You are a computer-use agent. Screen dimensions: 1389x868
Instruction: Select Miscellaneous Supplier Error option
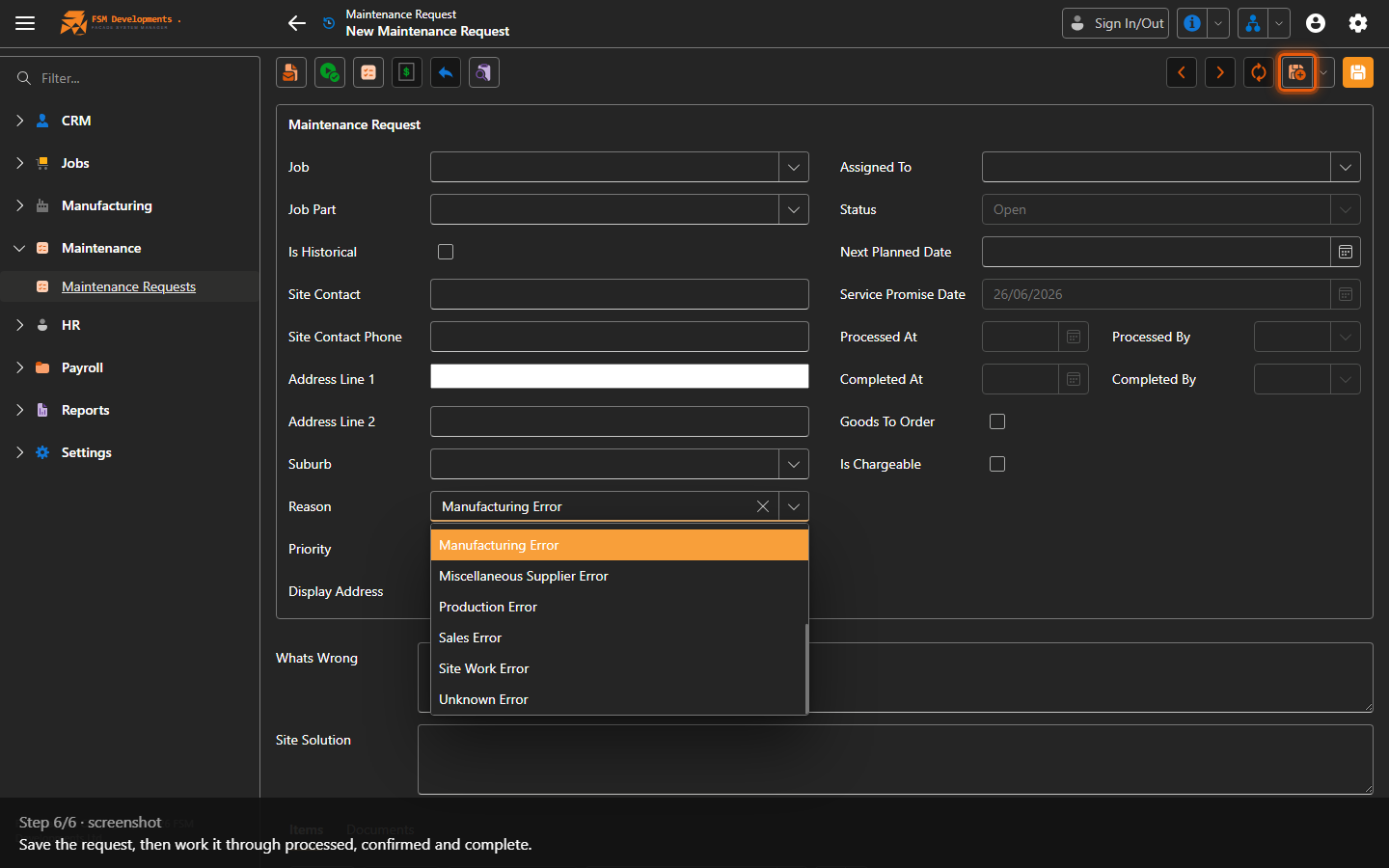point(619,576)
